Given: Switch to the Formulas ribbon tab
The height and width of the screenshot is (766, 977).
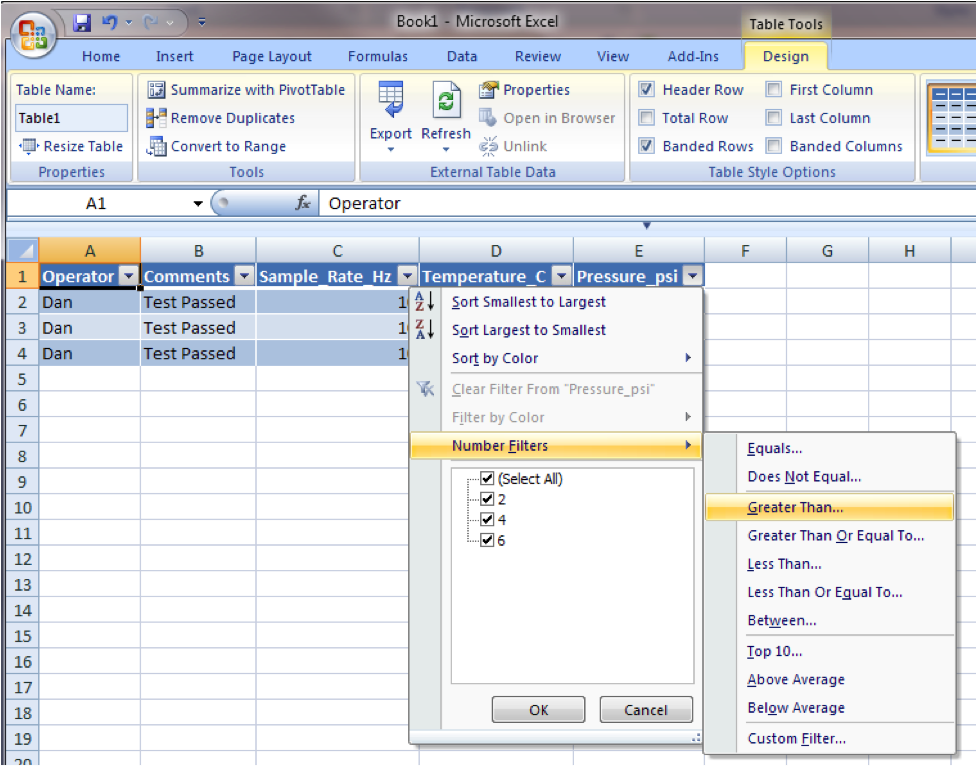Looking at the screenshot, I should pos(378,56).
